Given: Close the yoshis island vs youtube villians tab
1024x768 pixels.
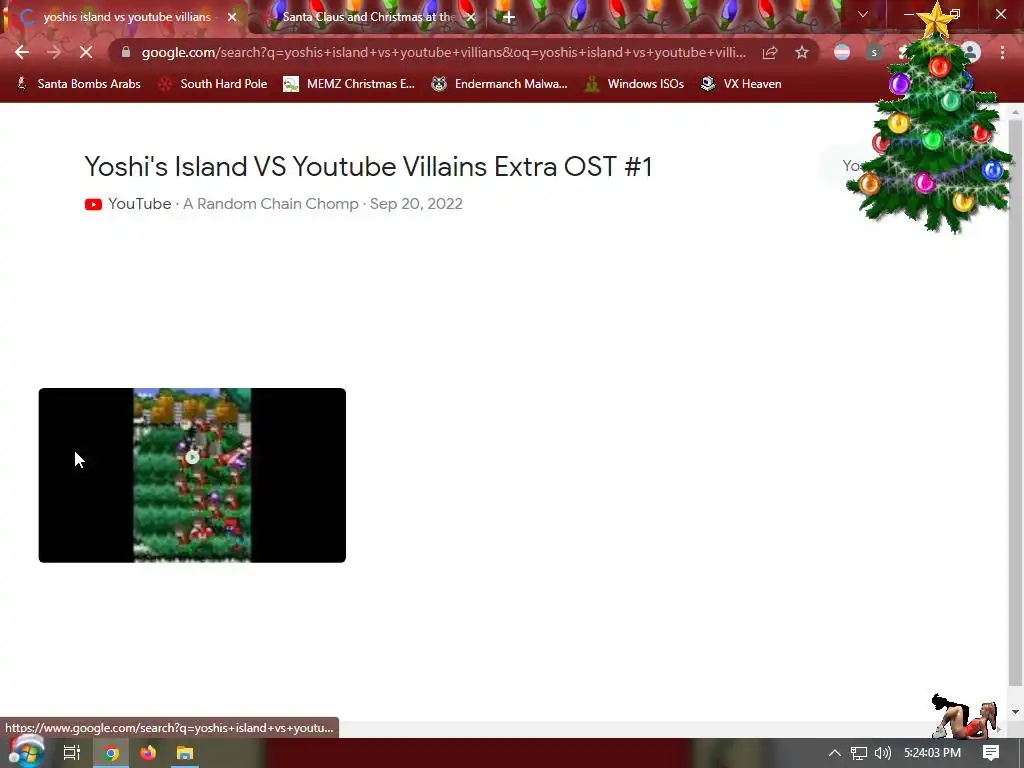Looking at the screenshot, I should click(232, 17).
